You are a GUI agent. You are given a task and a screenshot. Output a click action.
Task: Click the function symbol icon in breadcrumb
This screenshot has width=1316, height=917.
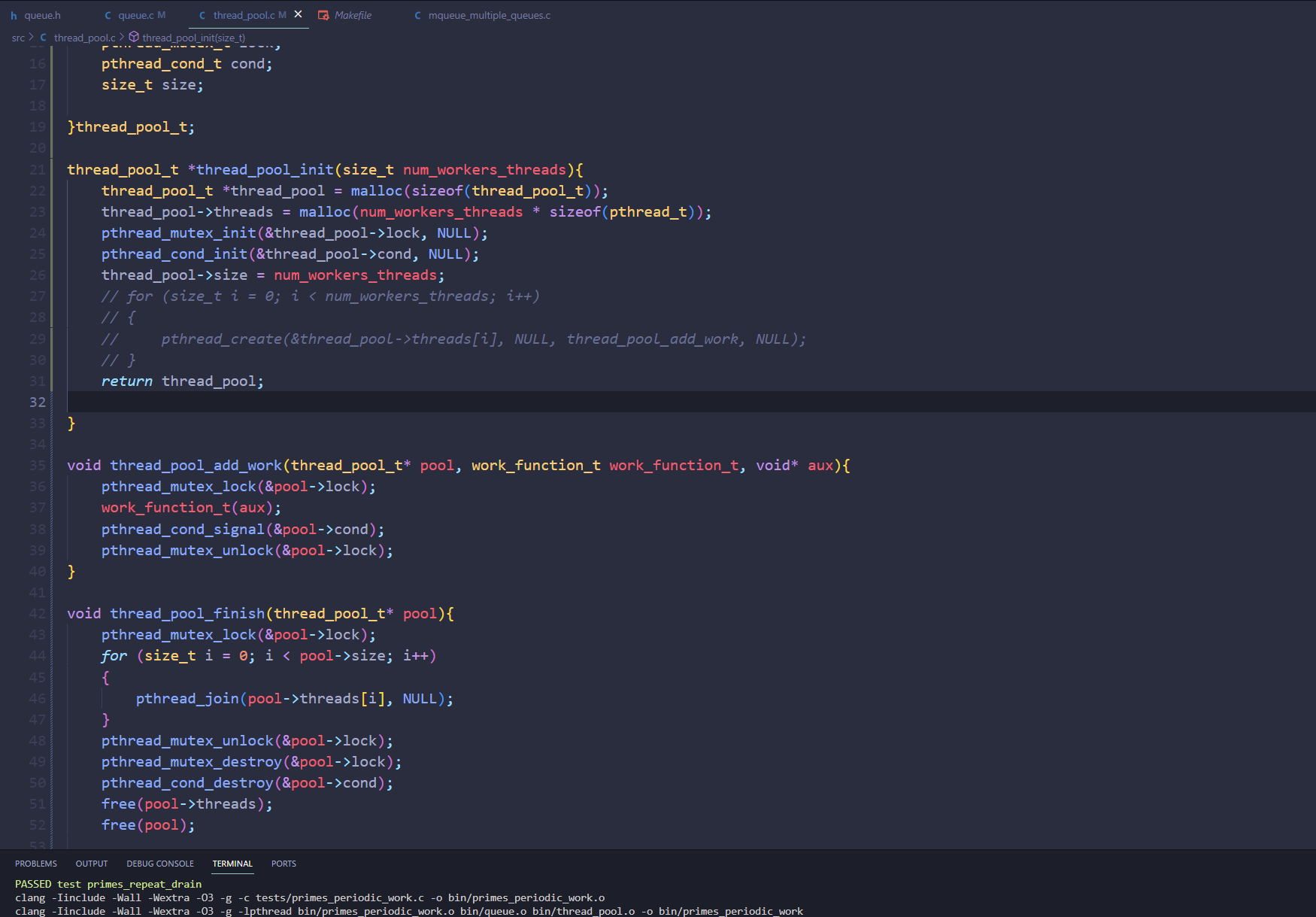[x=134, y=37]
